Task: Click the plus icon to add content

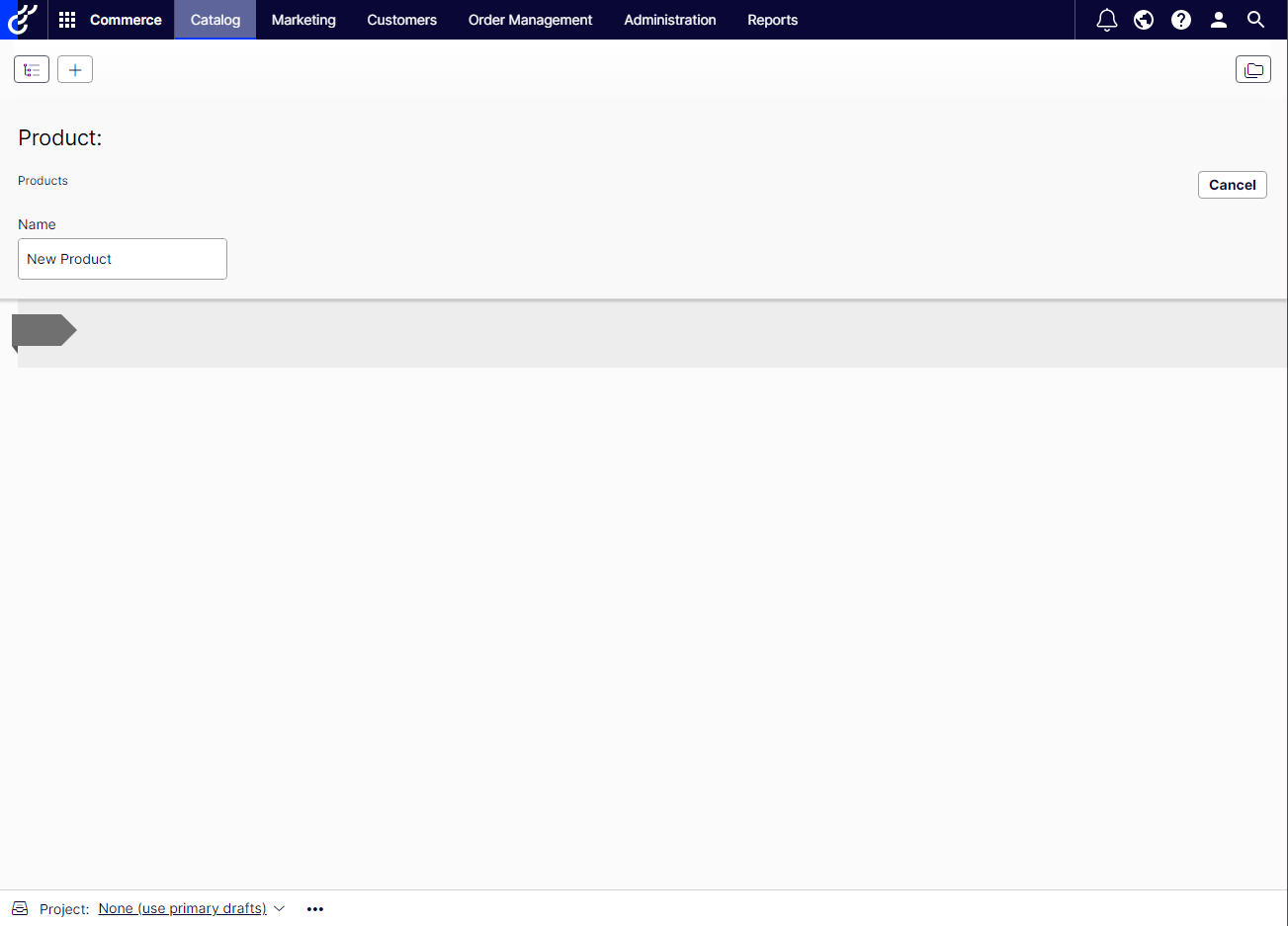Action: point(75,69)
